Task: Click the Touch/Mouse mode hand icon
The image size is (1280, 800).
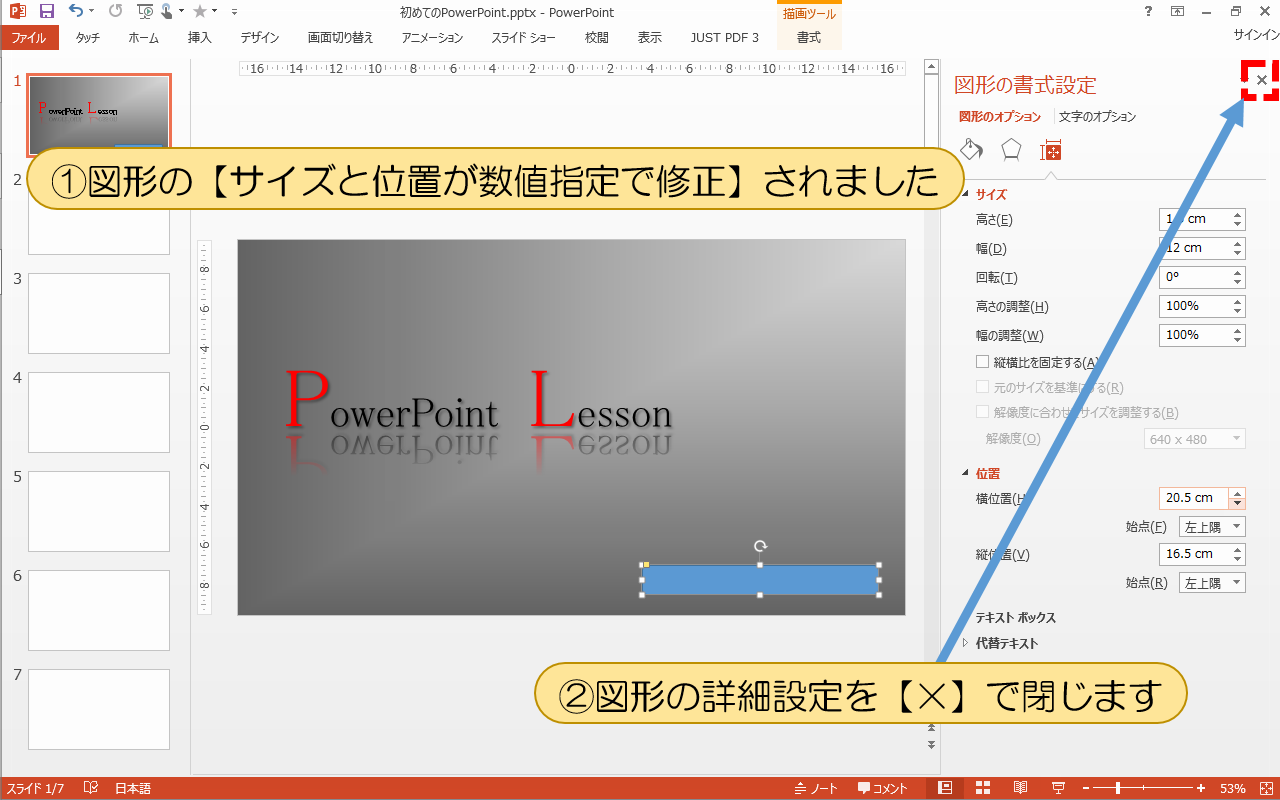Action: tap(166, 12)
